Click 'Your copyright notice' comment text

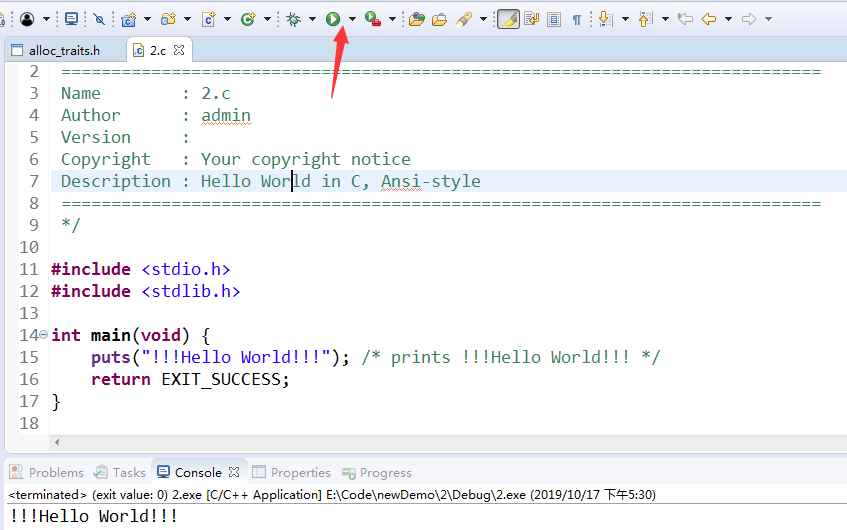point(306,159)
